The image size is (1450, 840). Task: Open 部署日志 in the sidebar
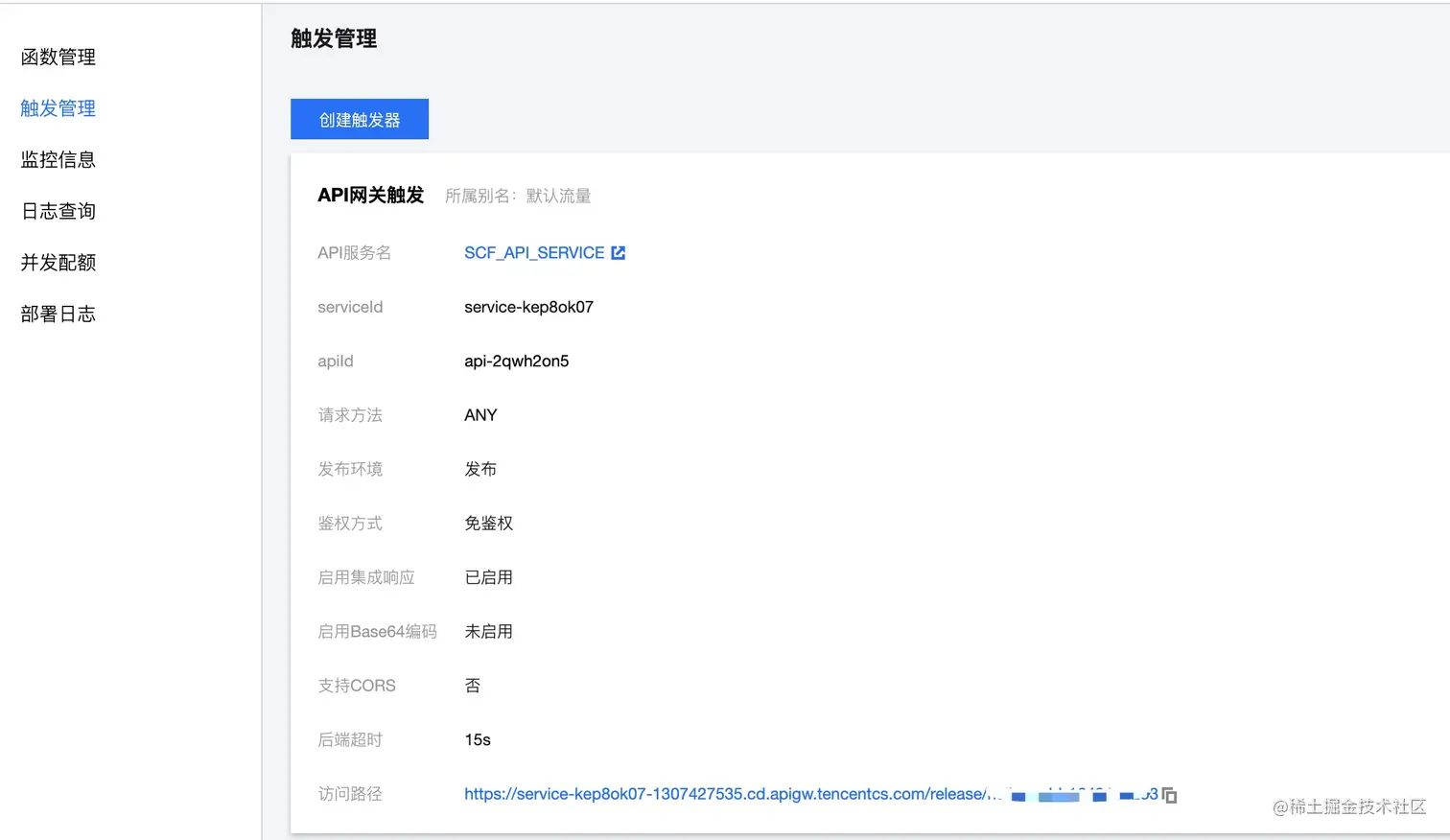pos(58,314)
